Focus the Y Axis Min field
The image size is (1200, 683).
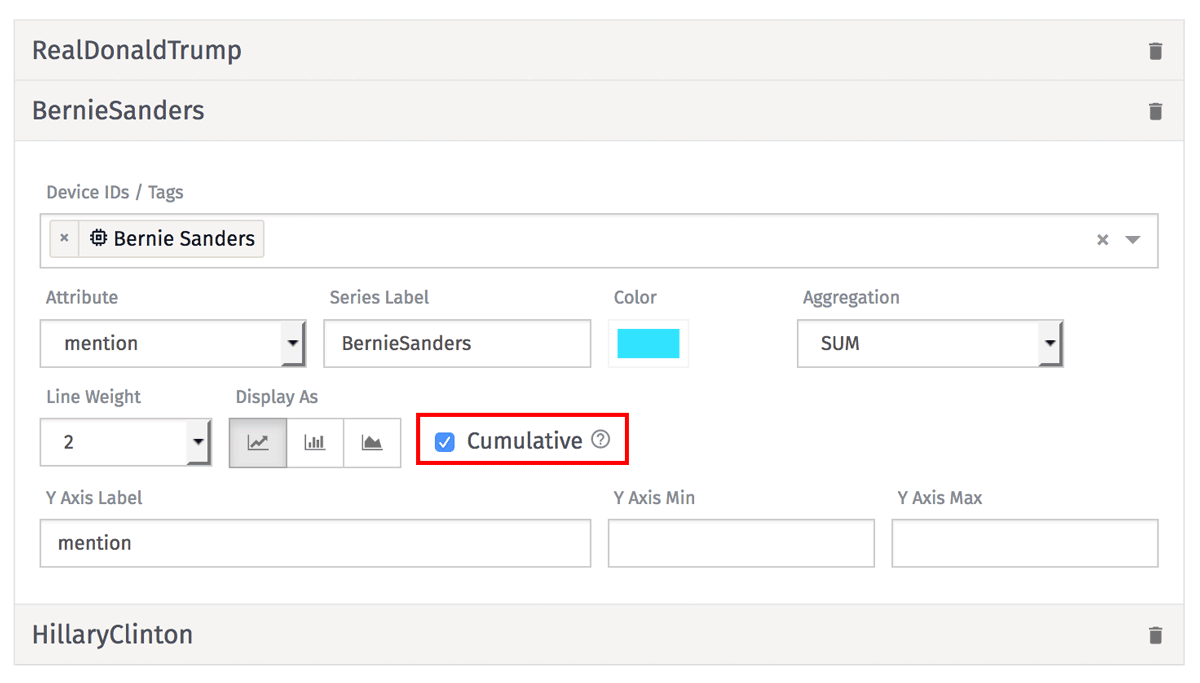tap(741, 543)
